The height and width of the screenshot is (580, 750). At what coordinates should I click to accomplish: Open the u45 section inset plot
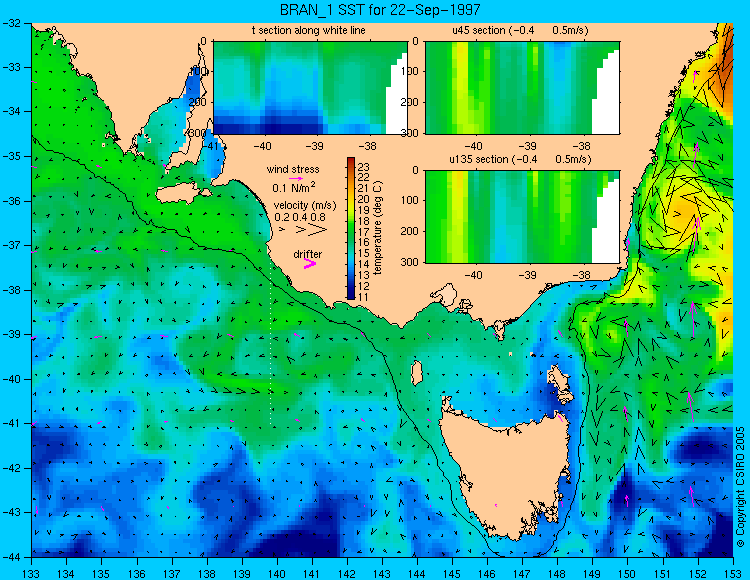pyautogui.click(x=523, y=88)
